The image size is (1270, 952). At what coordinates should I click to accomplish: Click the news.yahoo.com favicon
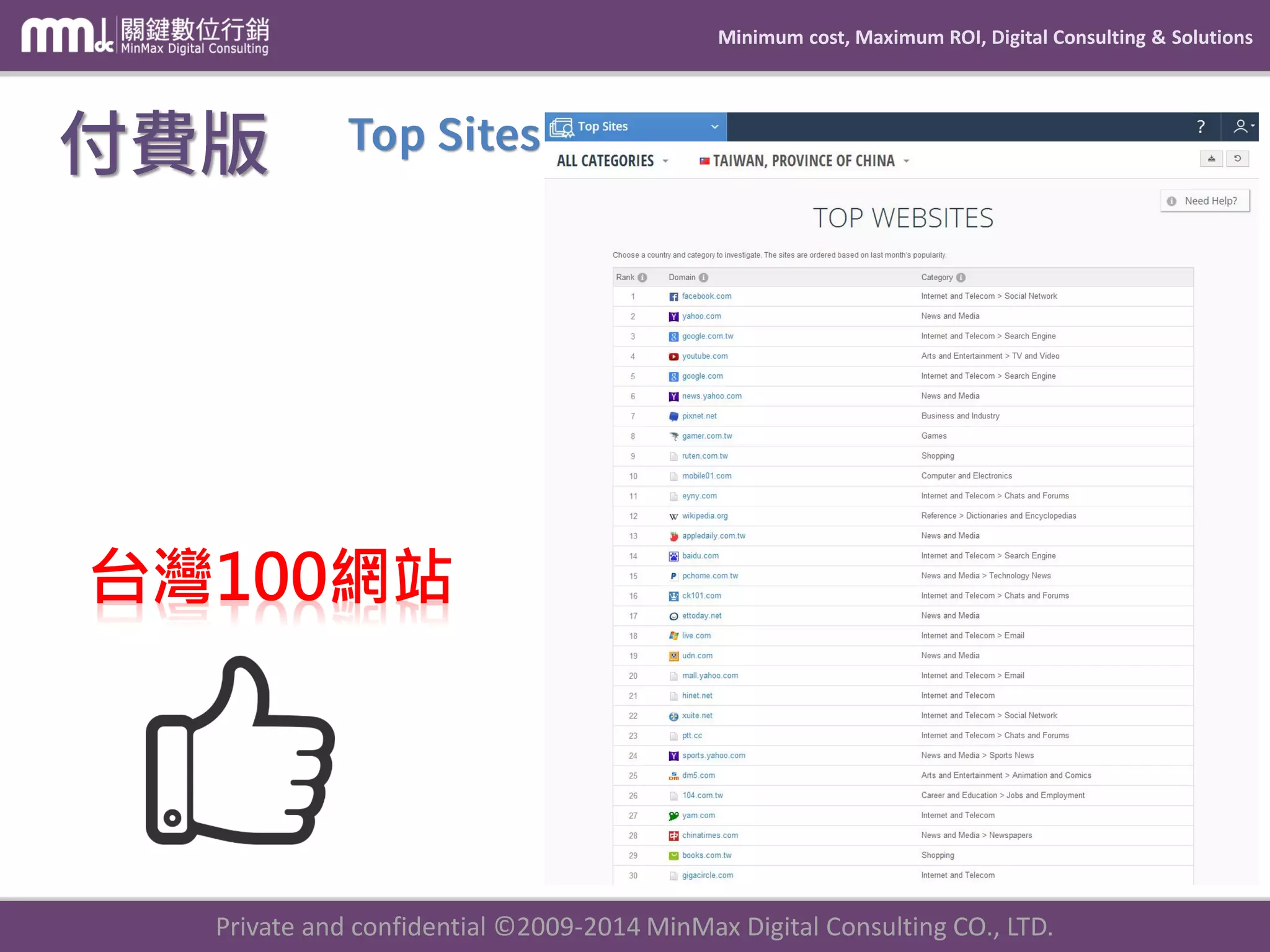673,397
